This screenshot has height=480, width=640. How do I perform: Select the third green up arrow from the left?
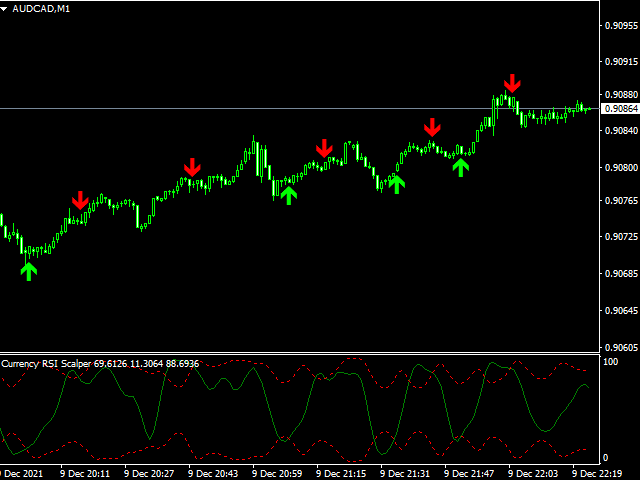[397, 182]
